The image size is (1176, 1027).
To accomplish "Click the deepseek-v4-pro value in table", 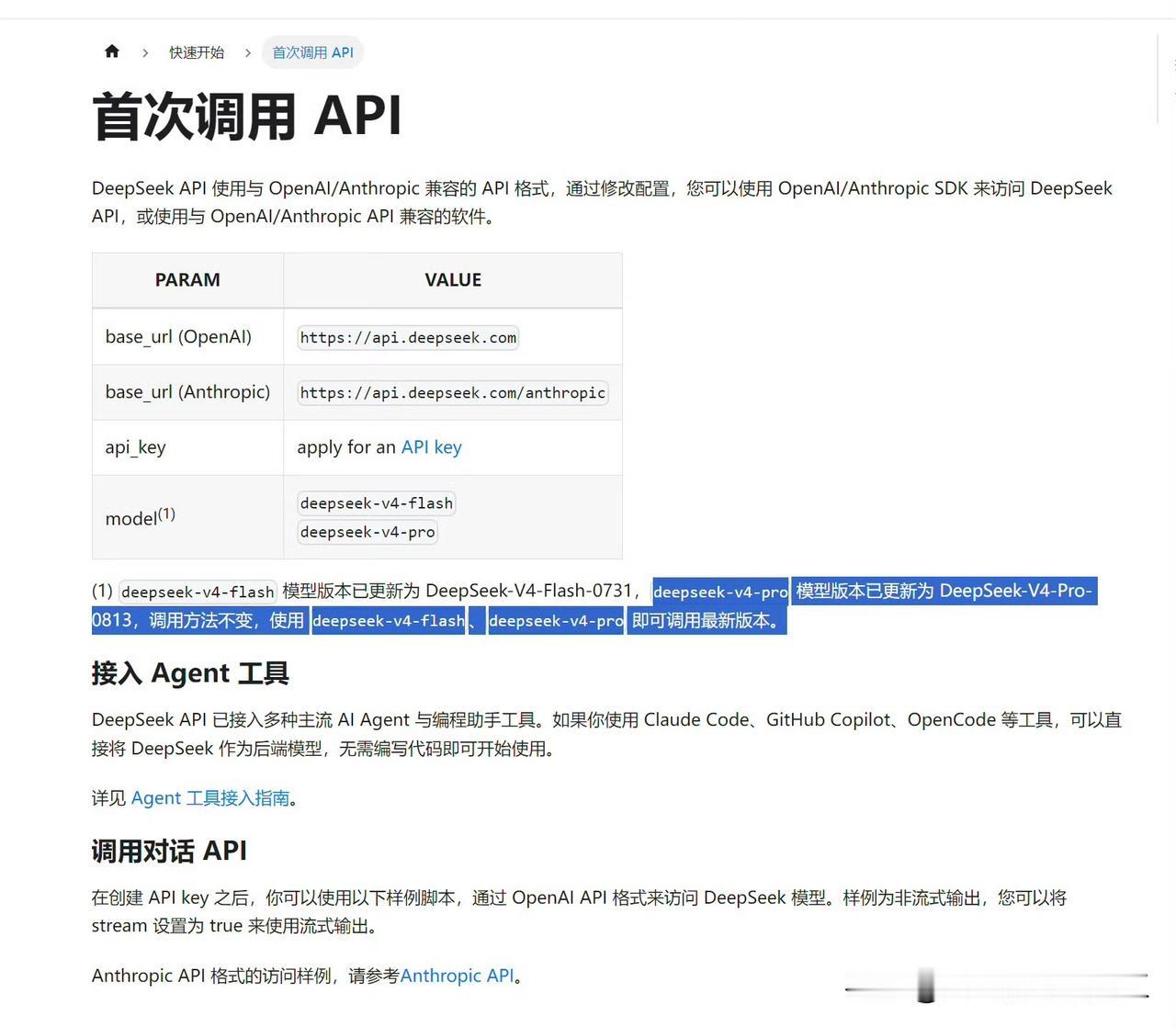I will [367, 532].
